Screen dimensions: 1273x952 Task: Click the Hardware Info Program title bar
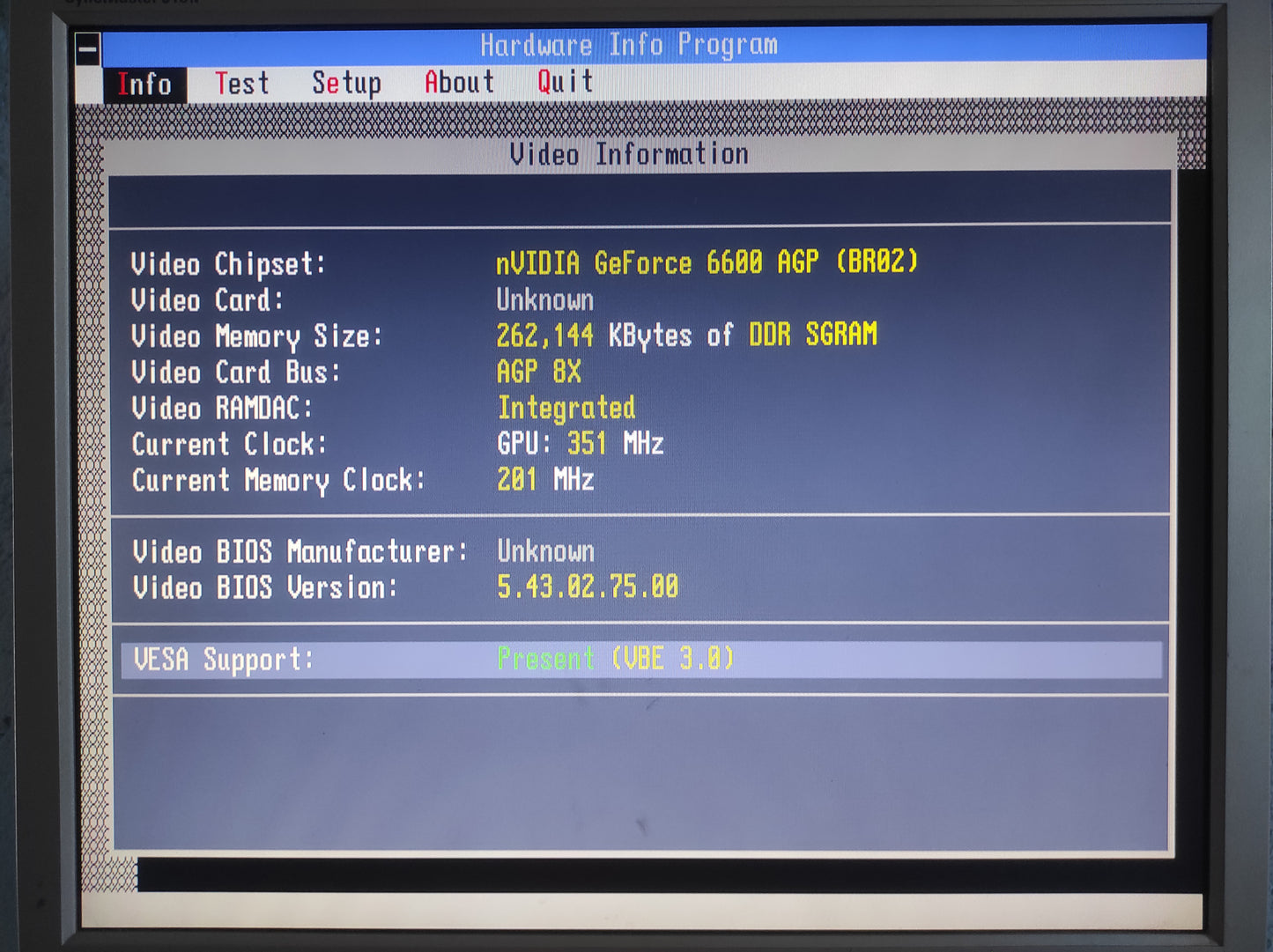point(627,44)
